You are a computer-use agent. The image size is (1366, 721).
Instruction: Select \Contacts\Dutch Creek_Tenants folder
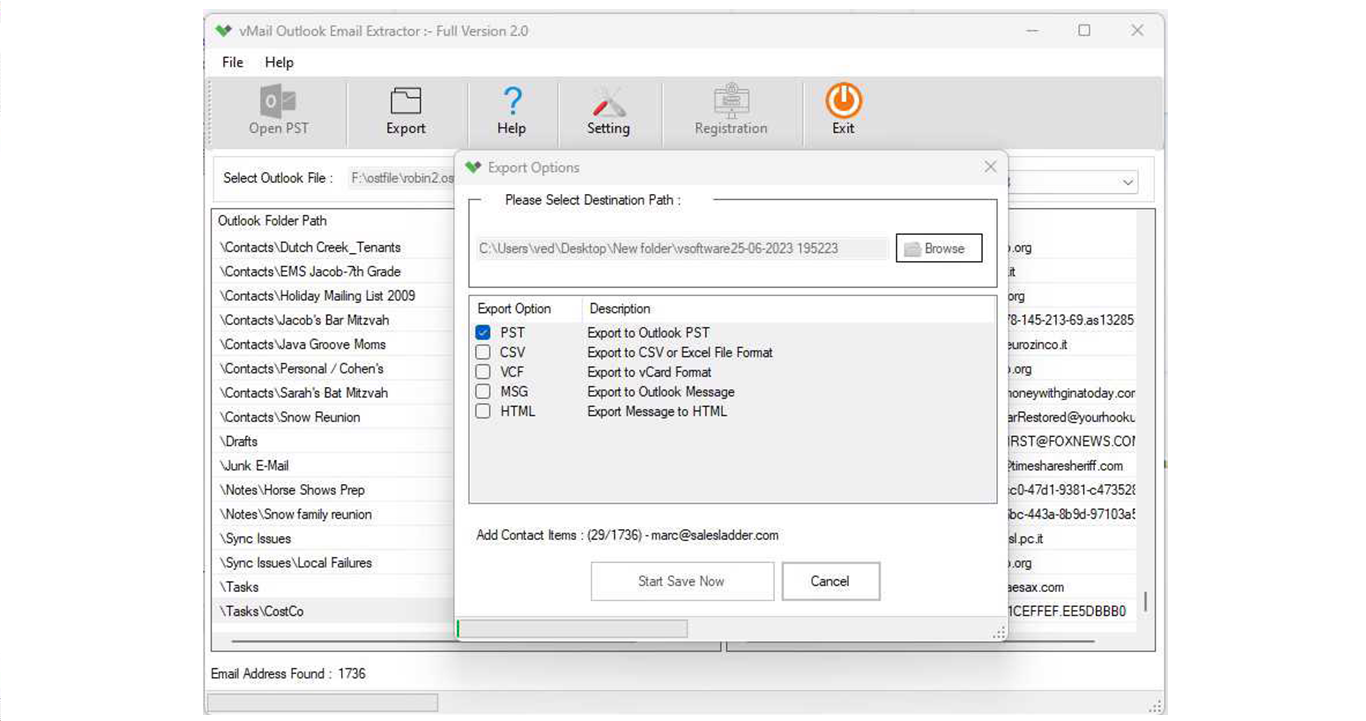tap(310, 247)
